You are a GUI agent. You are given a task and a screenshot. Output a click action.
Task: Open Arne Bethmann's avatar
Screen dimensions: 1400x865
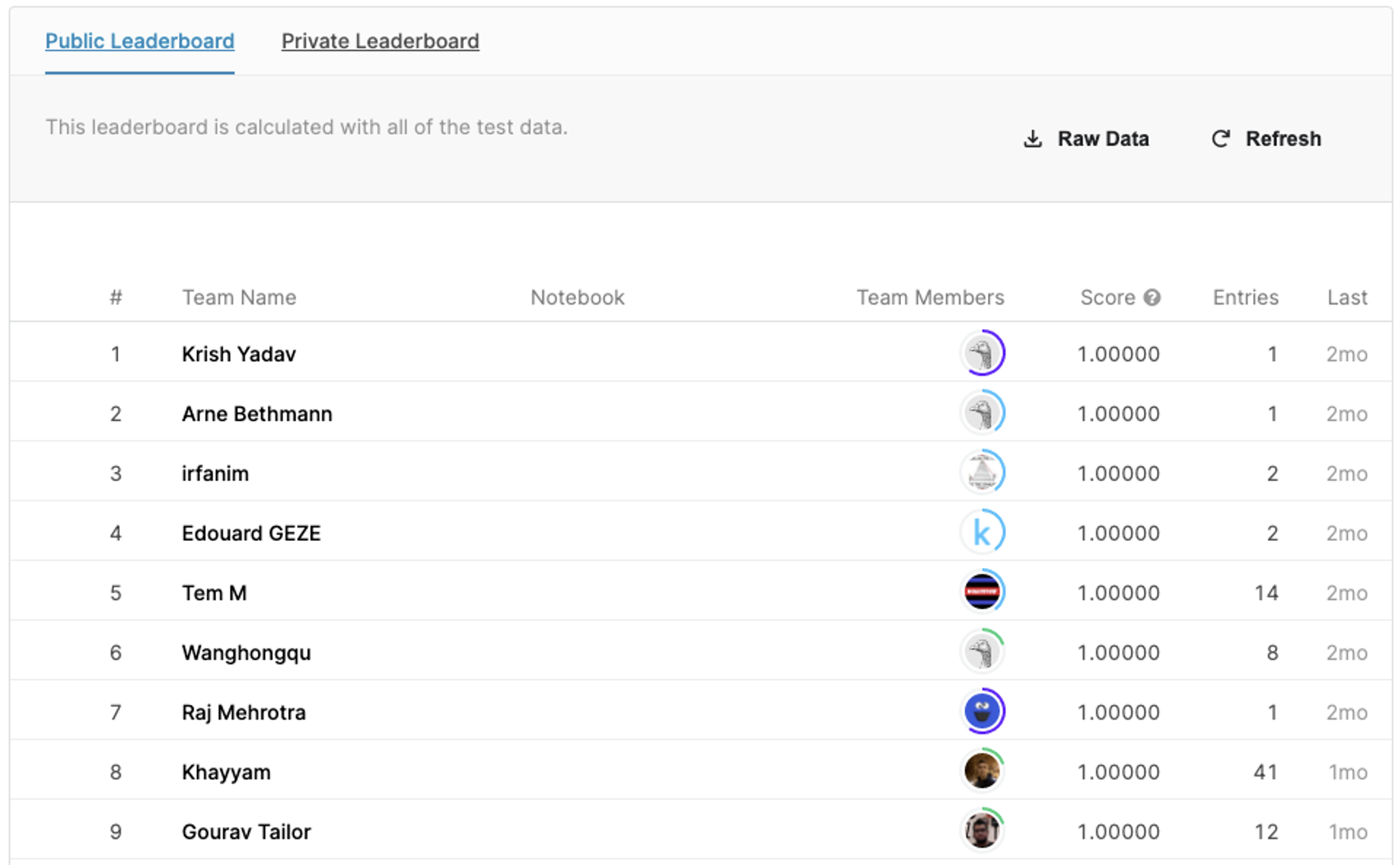tap(982, 414)
